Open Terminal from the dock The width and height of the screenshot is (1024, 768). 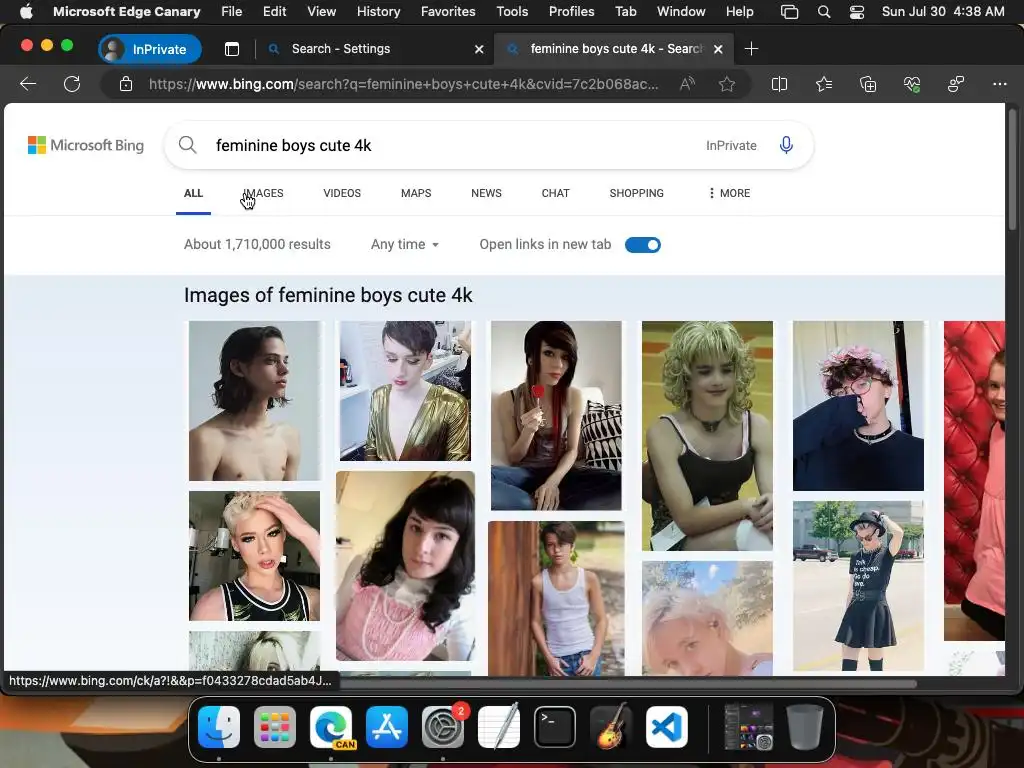[555, 727]
